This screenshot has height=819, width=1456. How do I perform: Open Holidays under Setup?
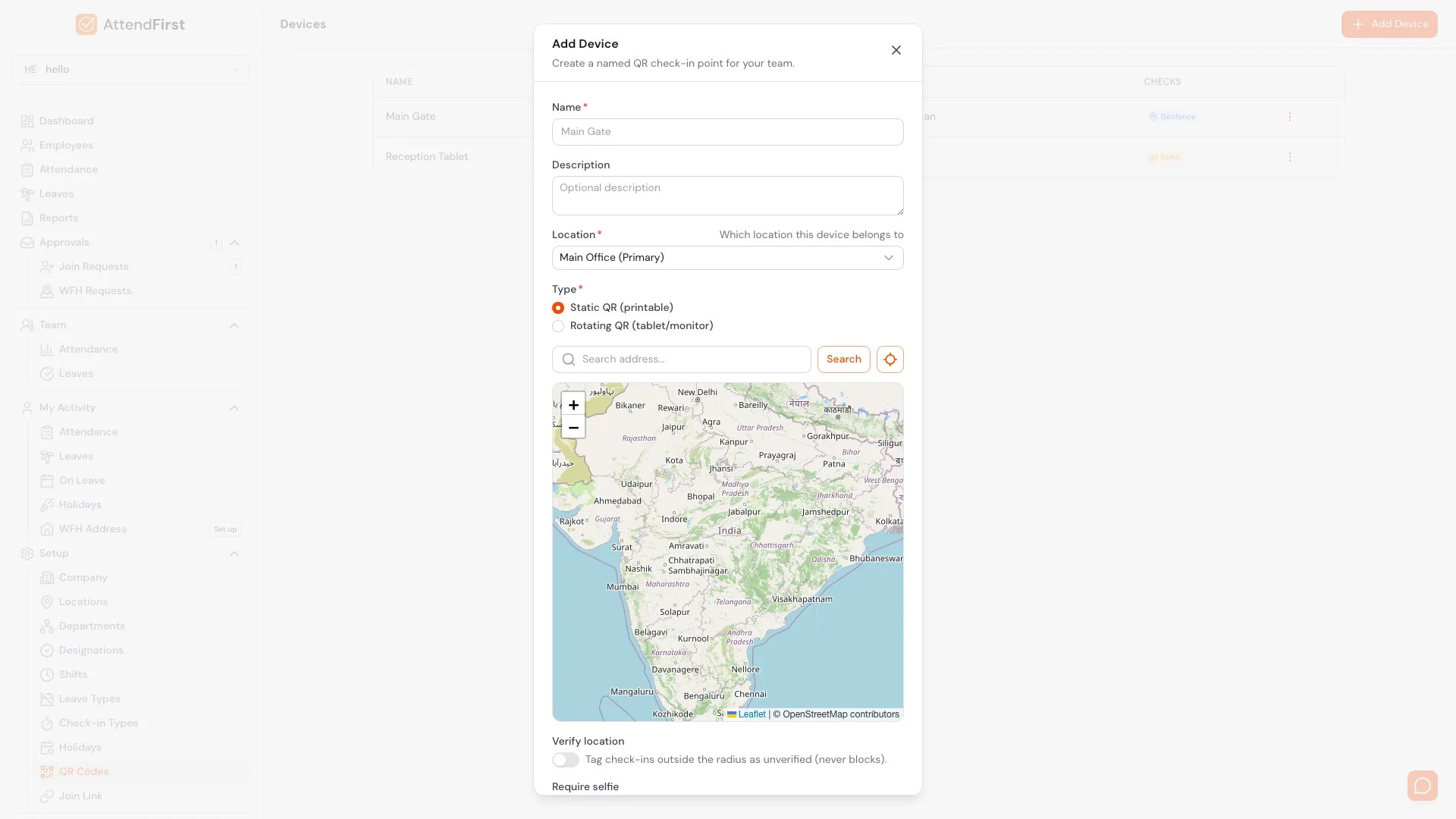click(x=80, y=748)
